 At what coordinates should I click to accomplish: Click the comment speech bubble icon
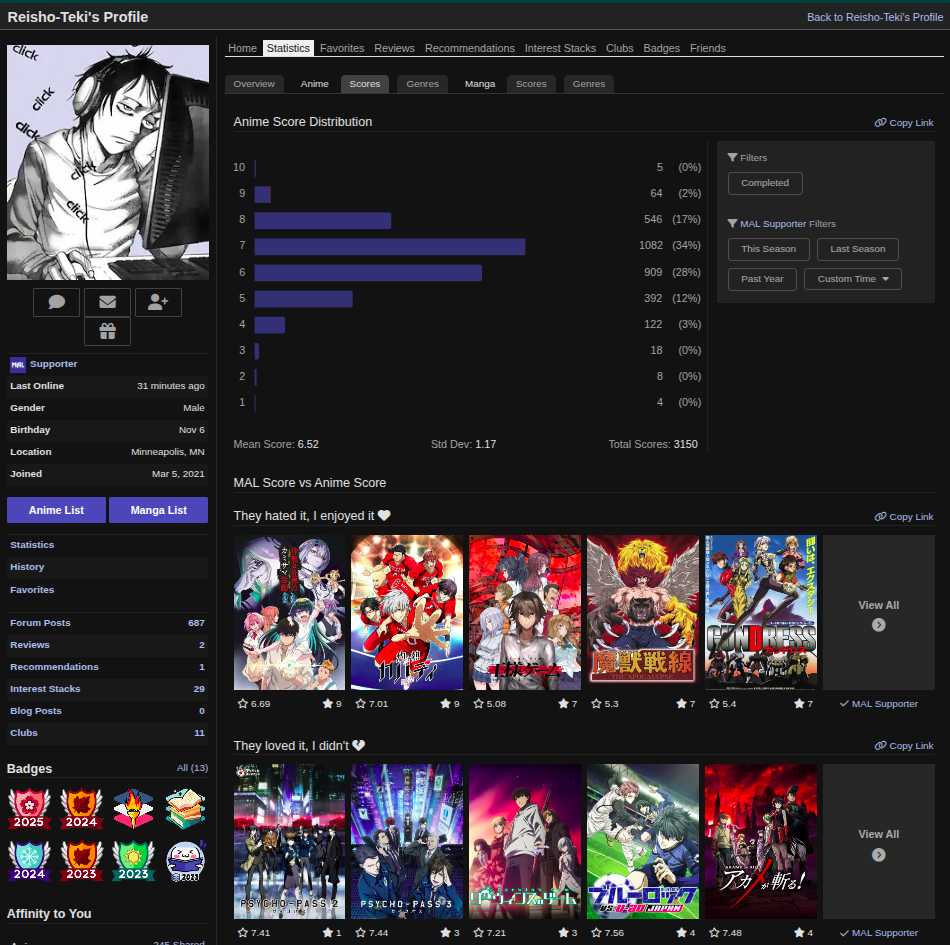(56, 302)
